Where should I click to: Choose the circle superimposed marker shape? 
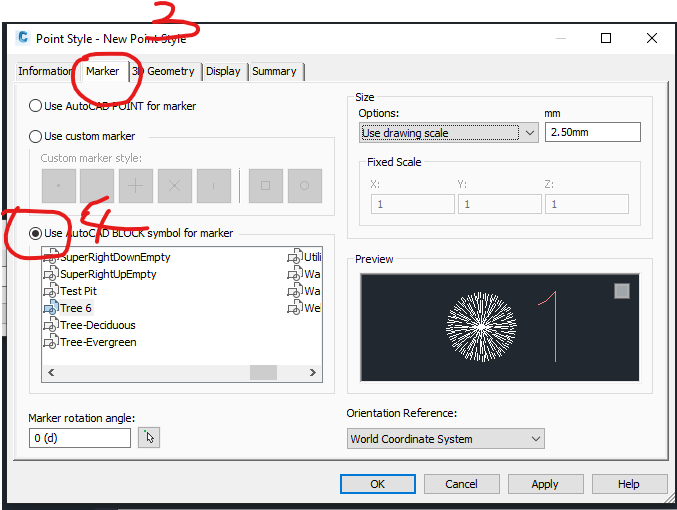305,186
